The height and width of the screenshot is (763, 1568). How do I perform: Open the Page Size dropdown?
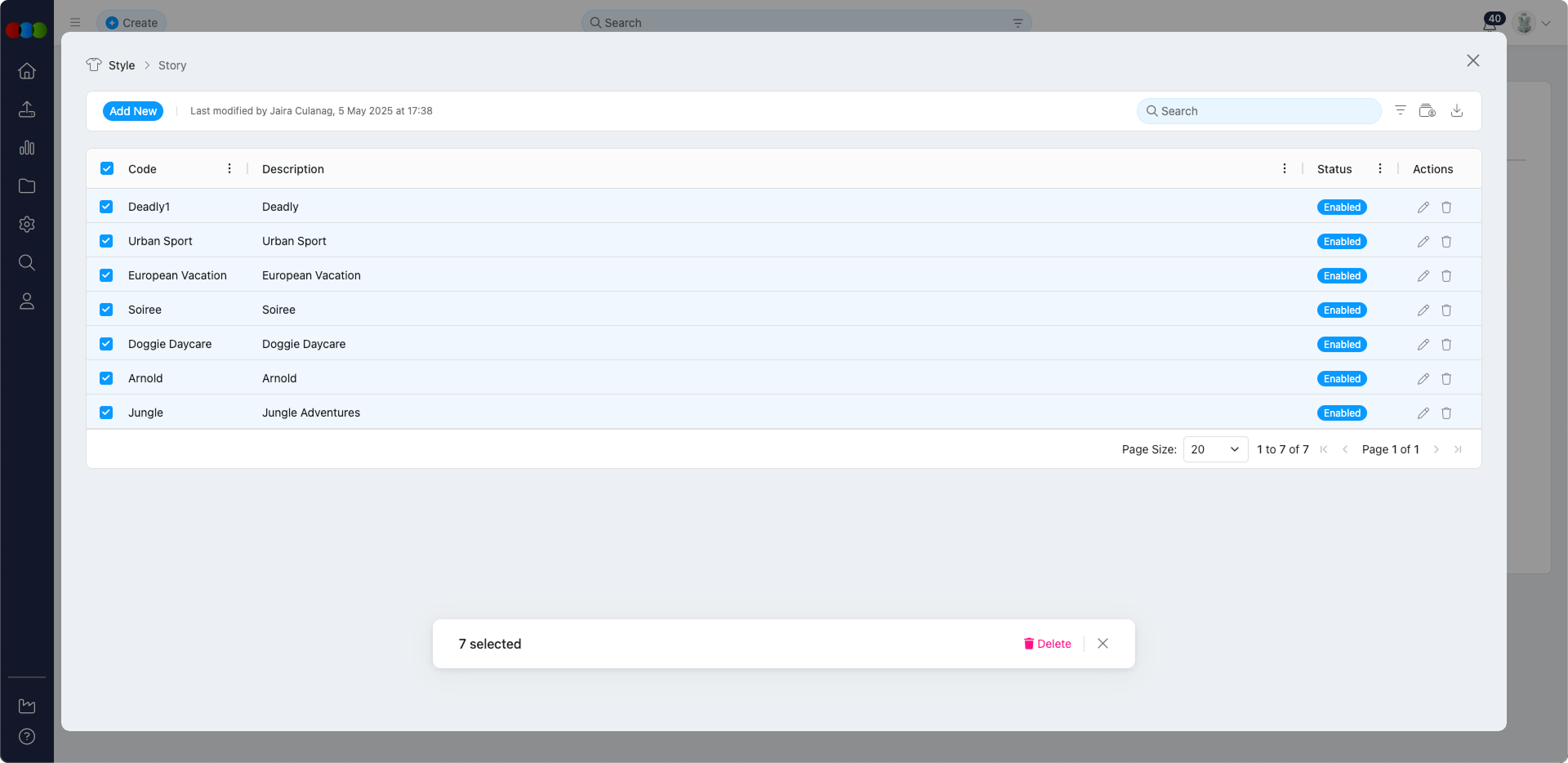pos(1214,449)
